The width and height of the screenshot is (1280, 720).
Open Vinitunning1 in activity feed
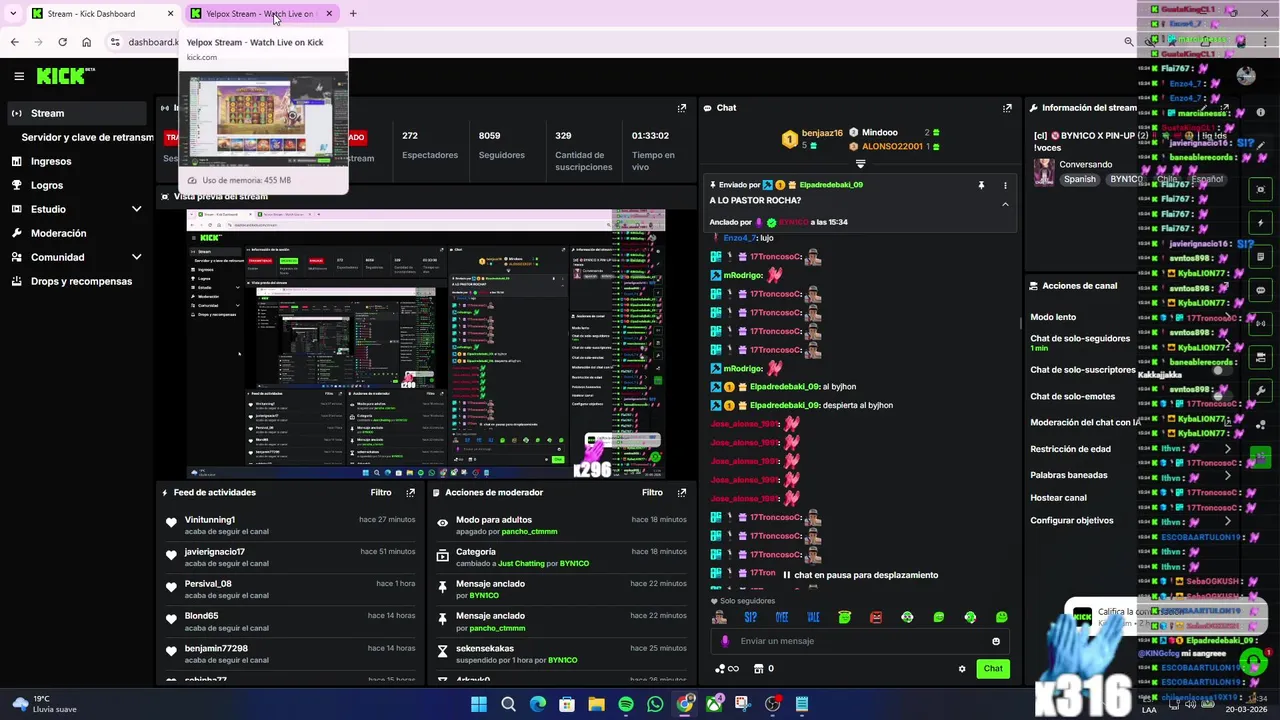(x=209, y=520)
